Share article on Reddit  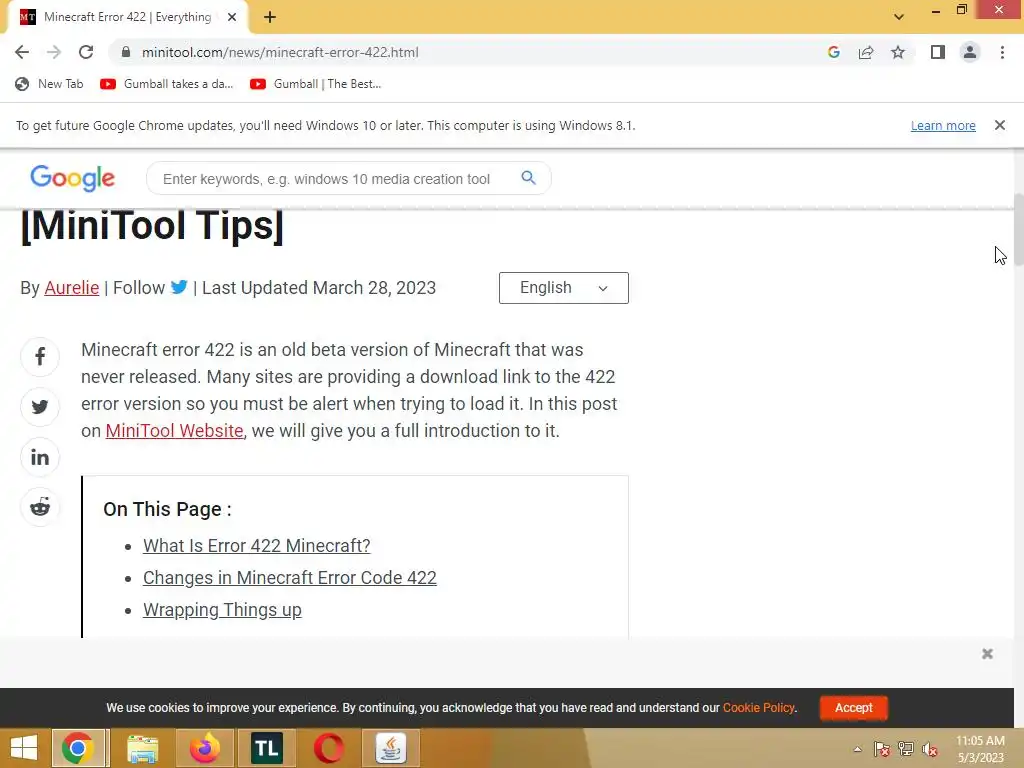[40, 507]
